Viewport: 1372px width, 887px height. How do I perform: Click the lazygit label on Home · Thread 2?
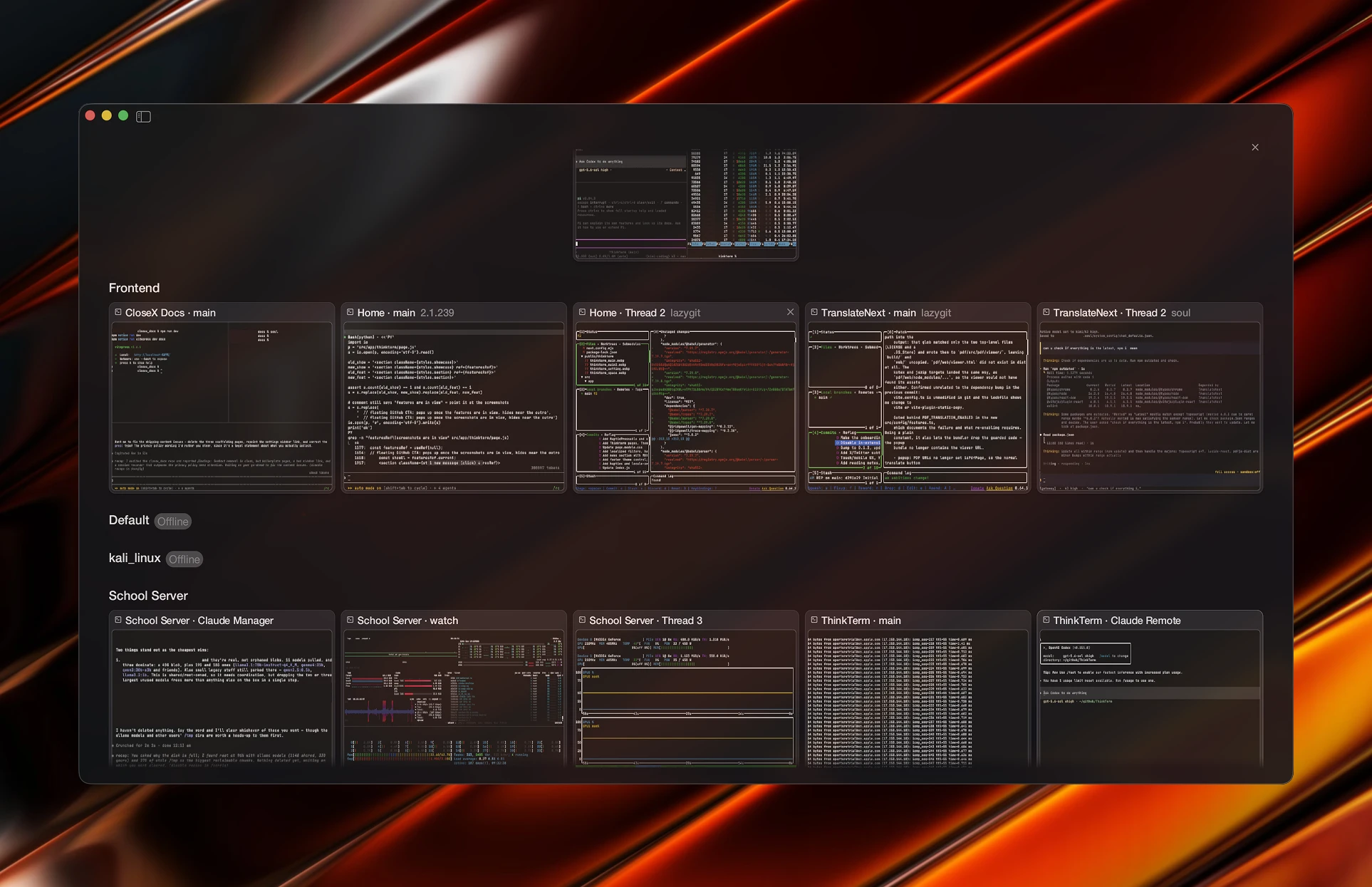(685, 313)
